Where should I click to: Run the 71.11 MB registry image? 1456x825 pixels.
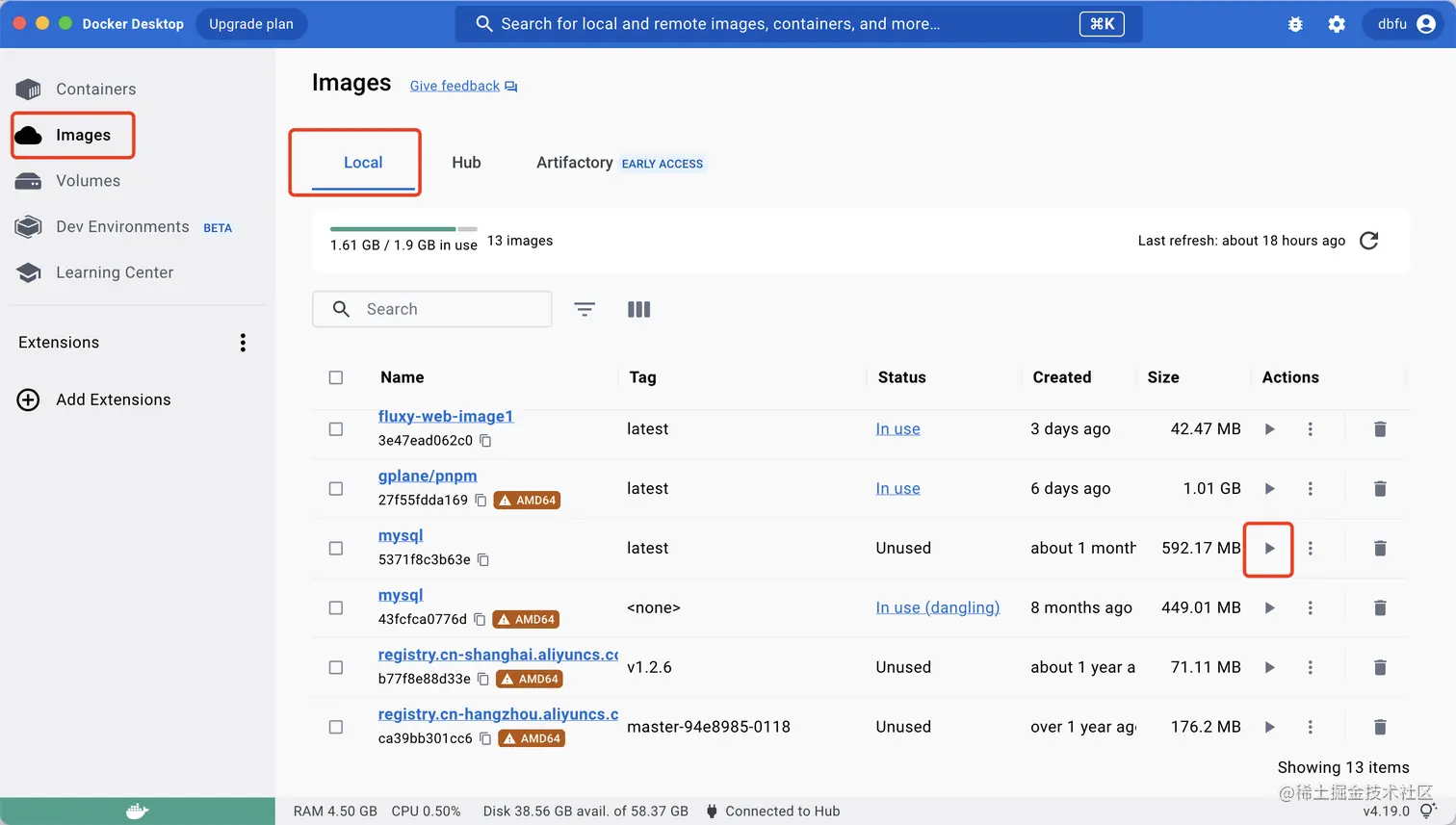(x=1269, y=668)
